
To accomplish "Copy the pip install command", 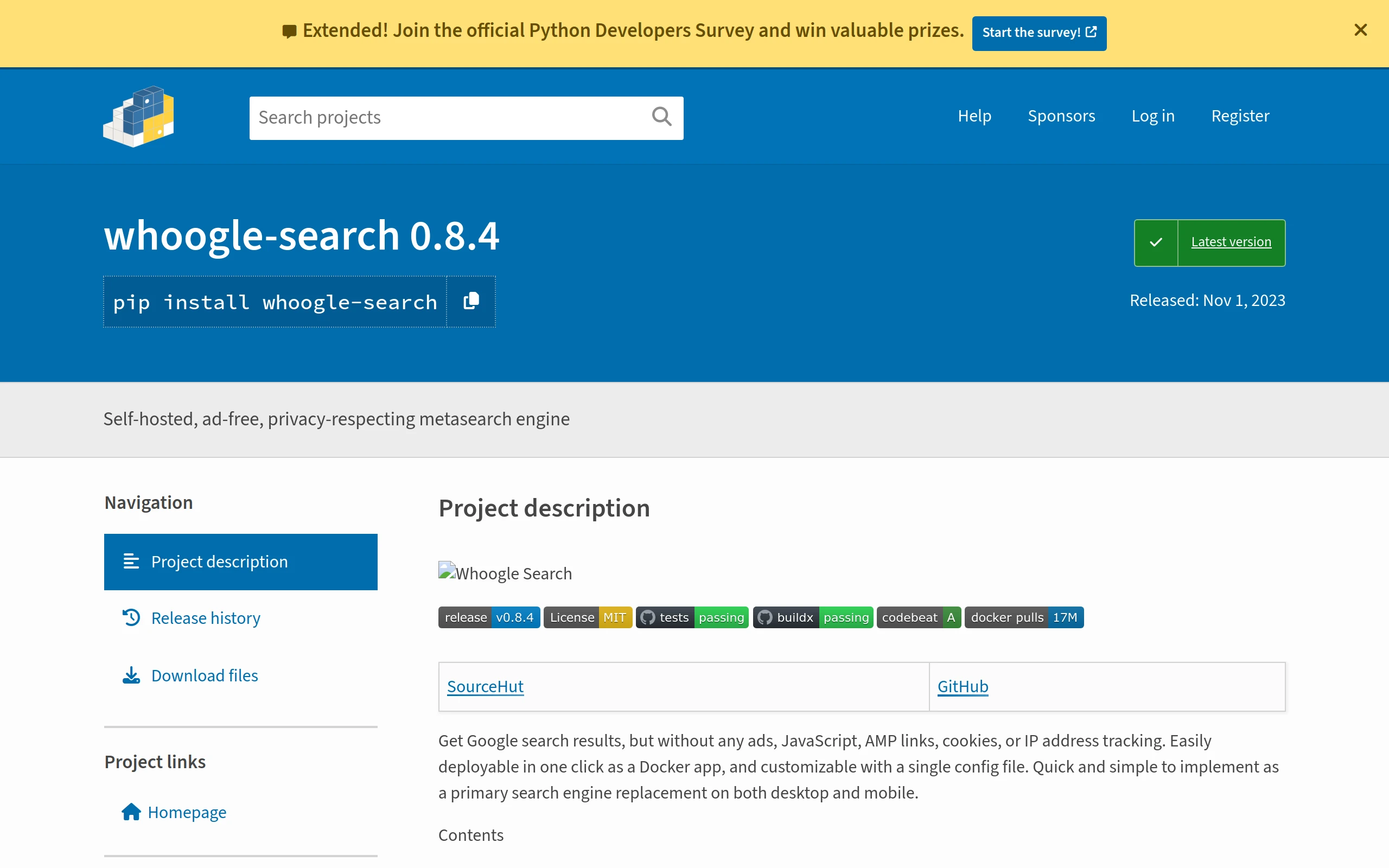I will coord(470,302).
